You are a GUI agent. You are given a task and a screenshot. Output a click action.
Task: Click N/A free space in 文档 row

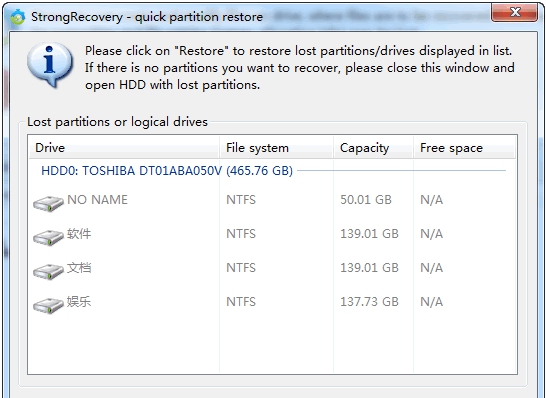click(x=431, y=267)
